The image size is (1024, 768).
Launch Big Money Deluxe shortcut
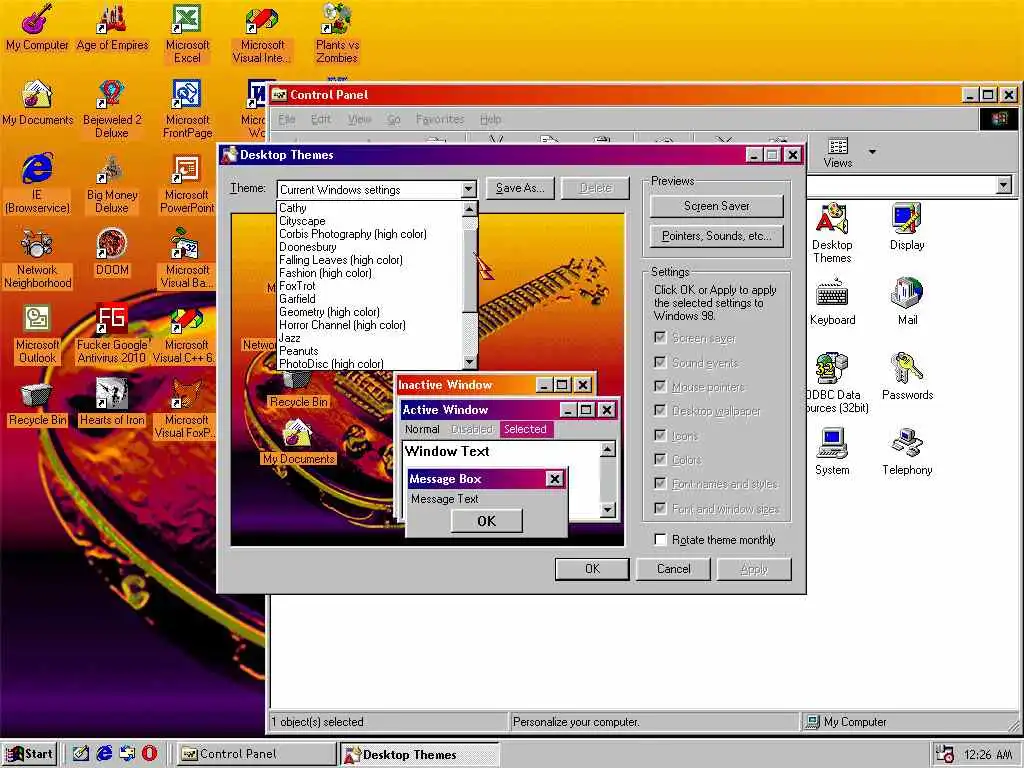pos(112,184)
